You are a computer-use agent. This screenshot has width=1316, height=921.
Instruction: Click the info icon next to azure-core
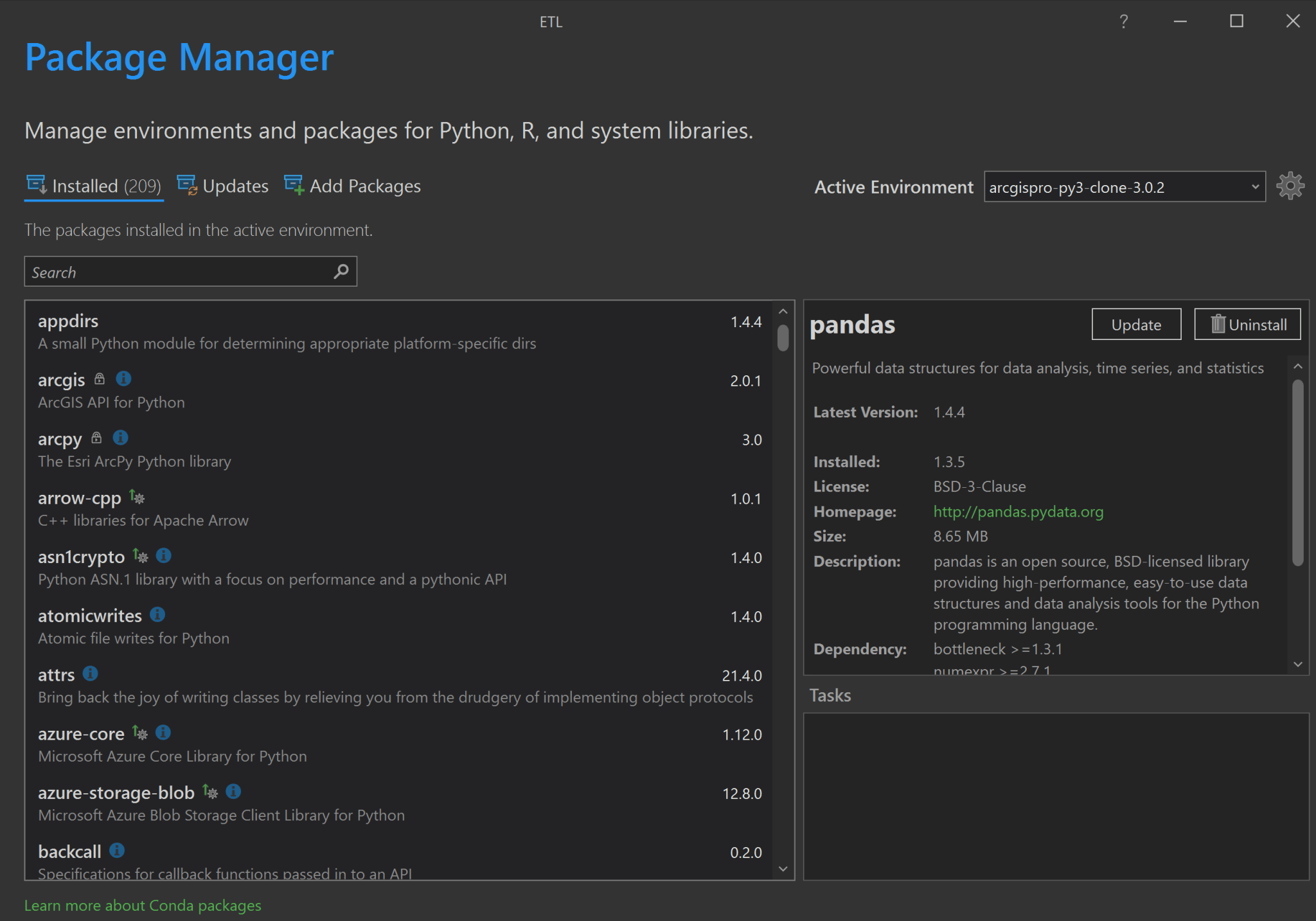tap(163, 732)
